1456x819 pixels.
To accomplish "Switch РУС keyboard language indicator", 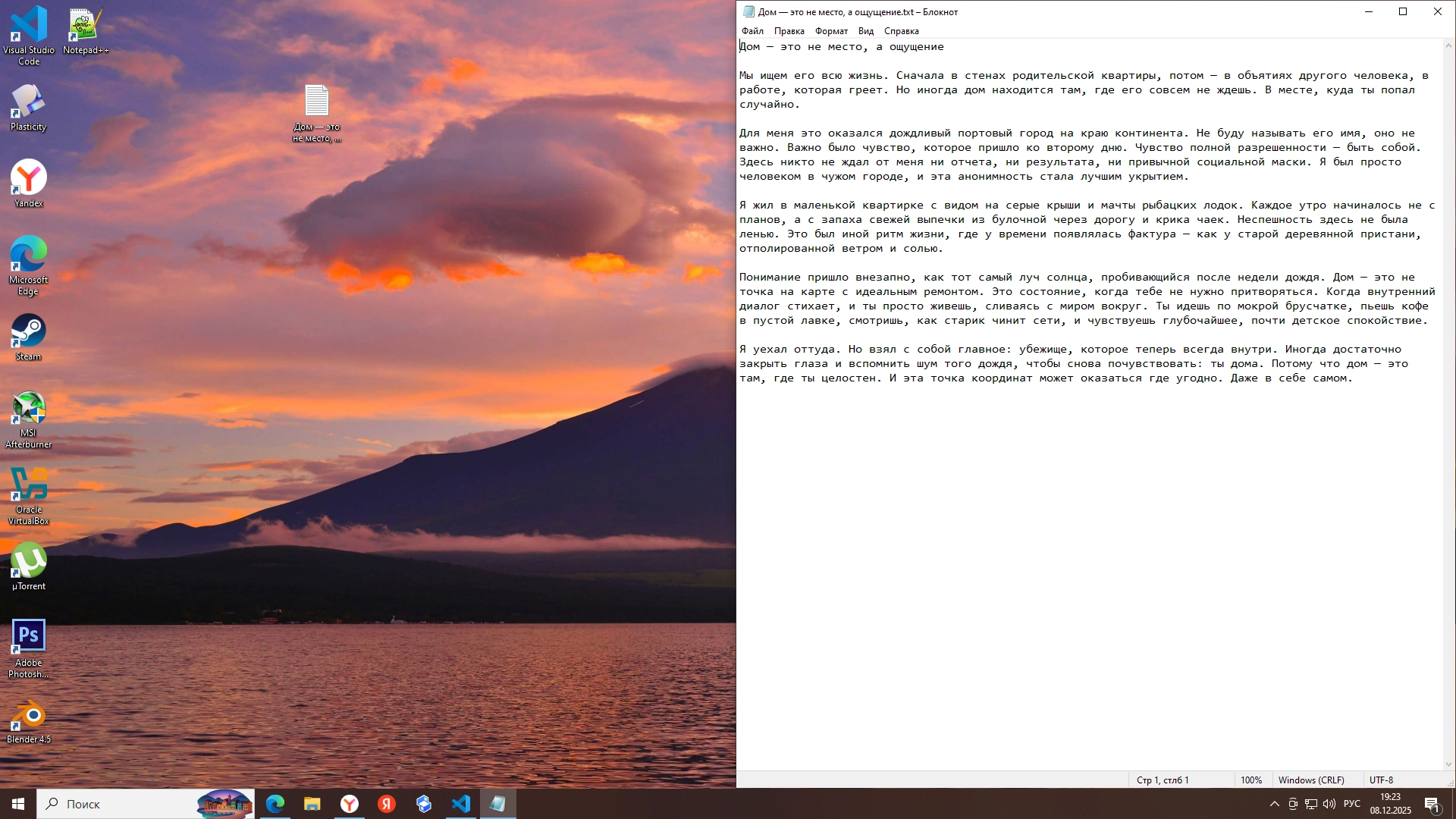I will tap(1351, 804).
